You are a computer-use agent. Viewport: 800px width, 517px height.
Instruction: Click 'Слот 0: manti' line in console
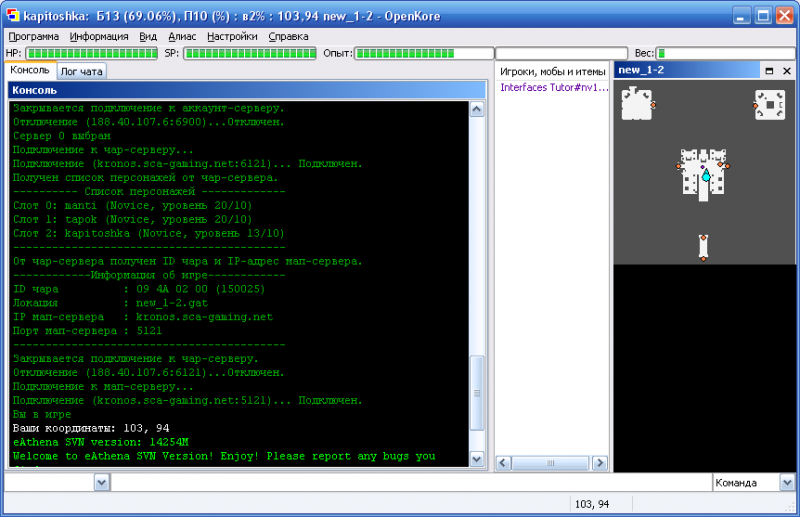132,206
